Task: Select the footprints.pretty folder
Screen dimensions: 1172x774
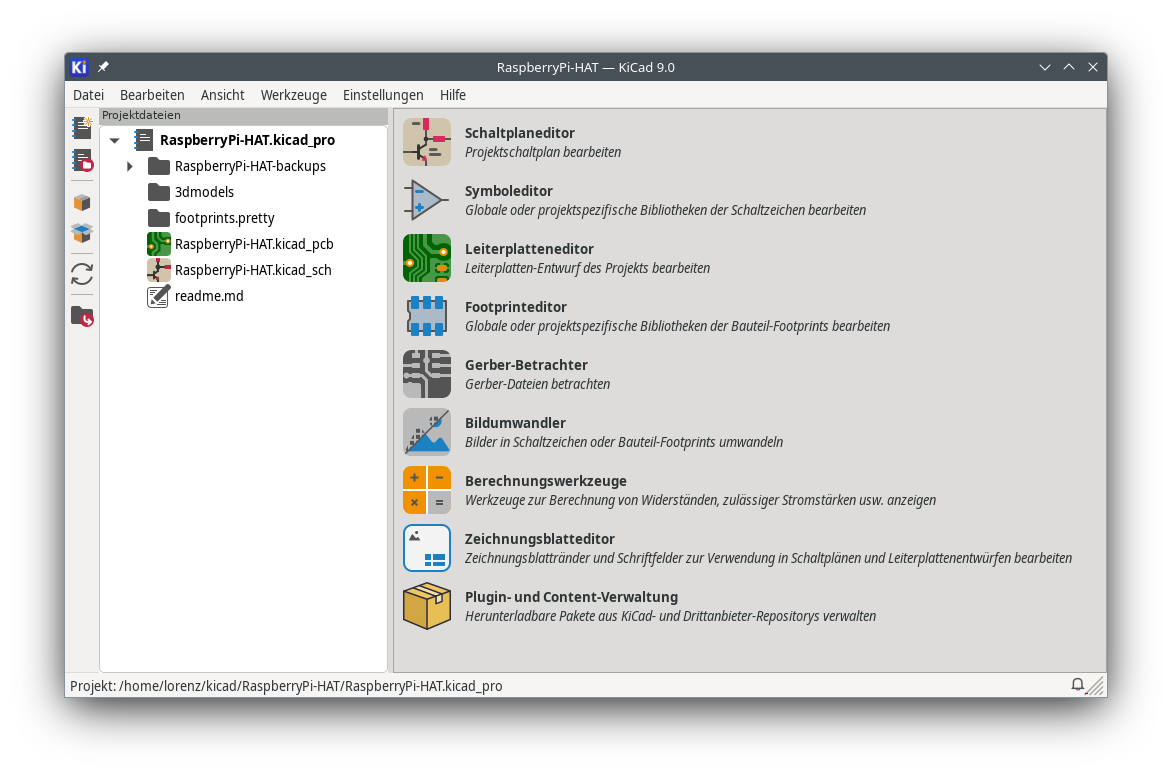Action: point(224,218)
